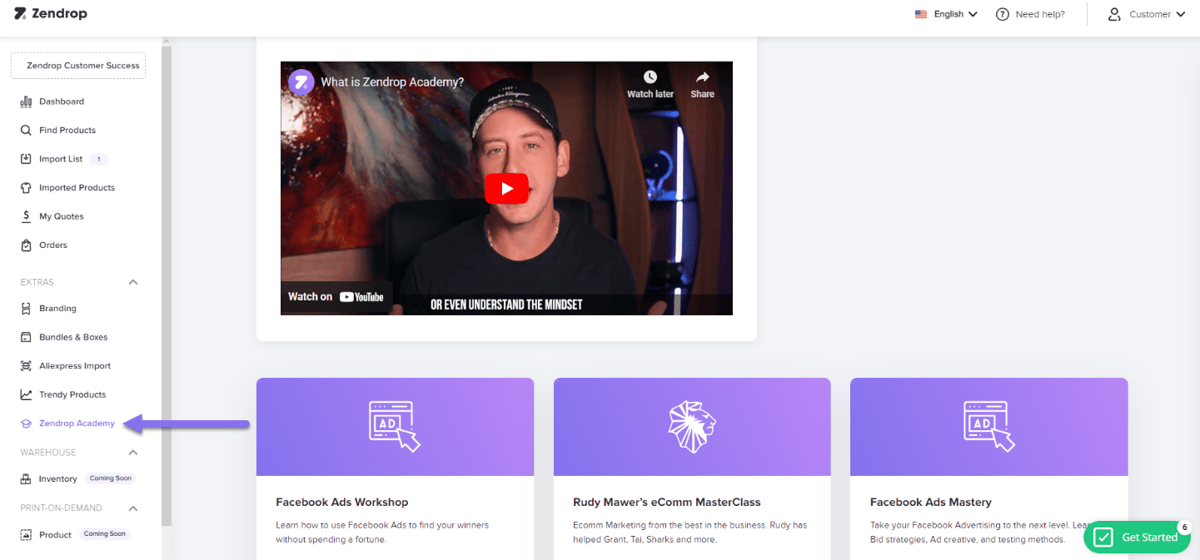1200x560 pixels.
Task: Click the Import List download icon
Action: (26, 159)
